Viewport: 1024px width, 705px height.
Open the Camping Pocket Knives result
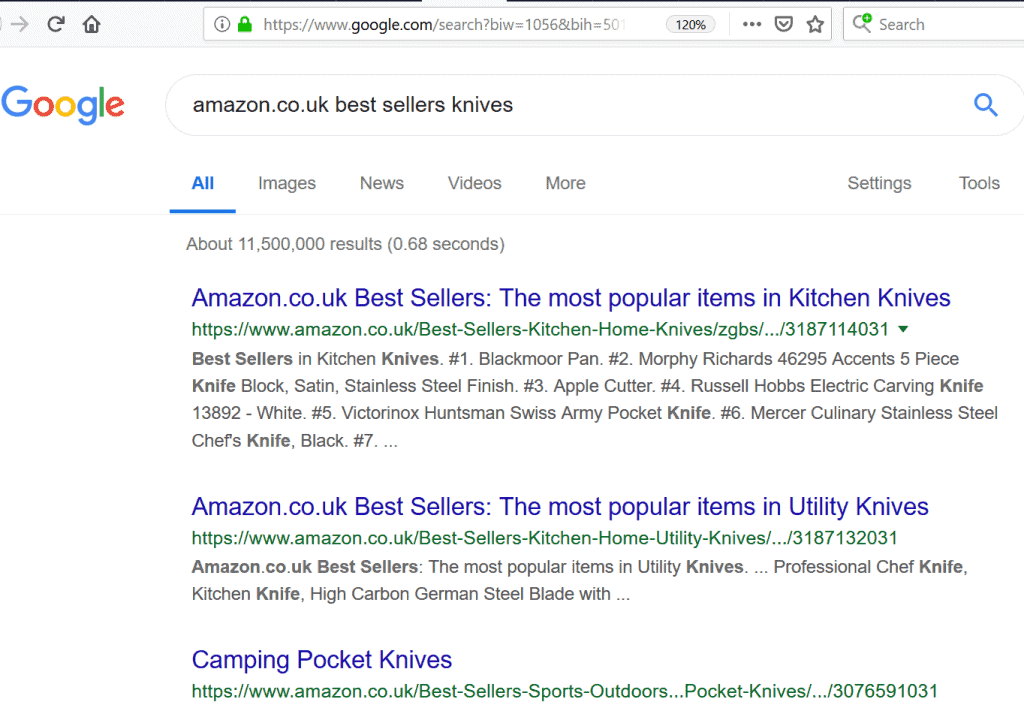click(x=322, y=660)
